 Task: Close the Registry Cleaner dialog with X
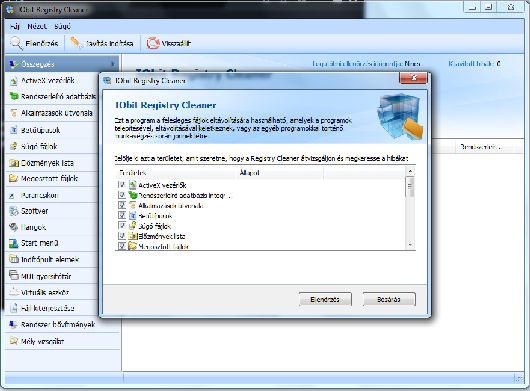[x=413, y=78]
